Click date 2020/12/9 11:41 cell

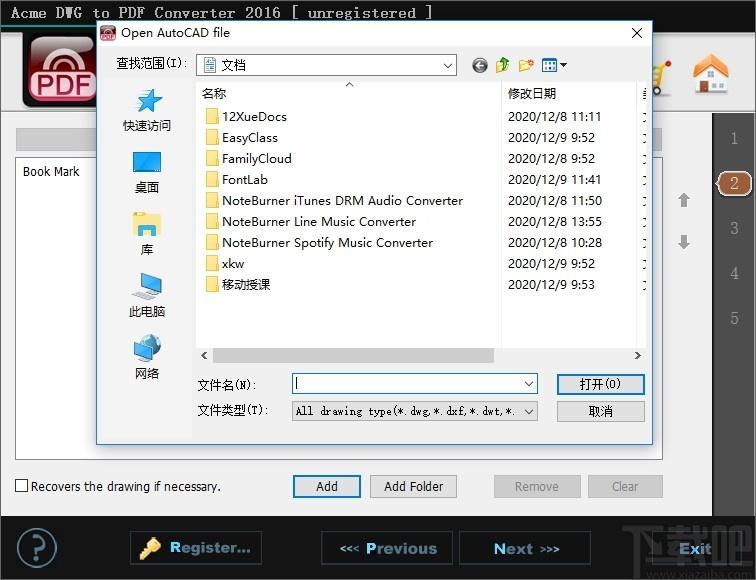tap(554, 180)
